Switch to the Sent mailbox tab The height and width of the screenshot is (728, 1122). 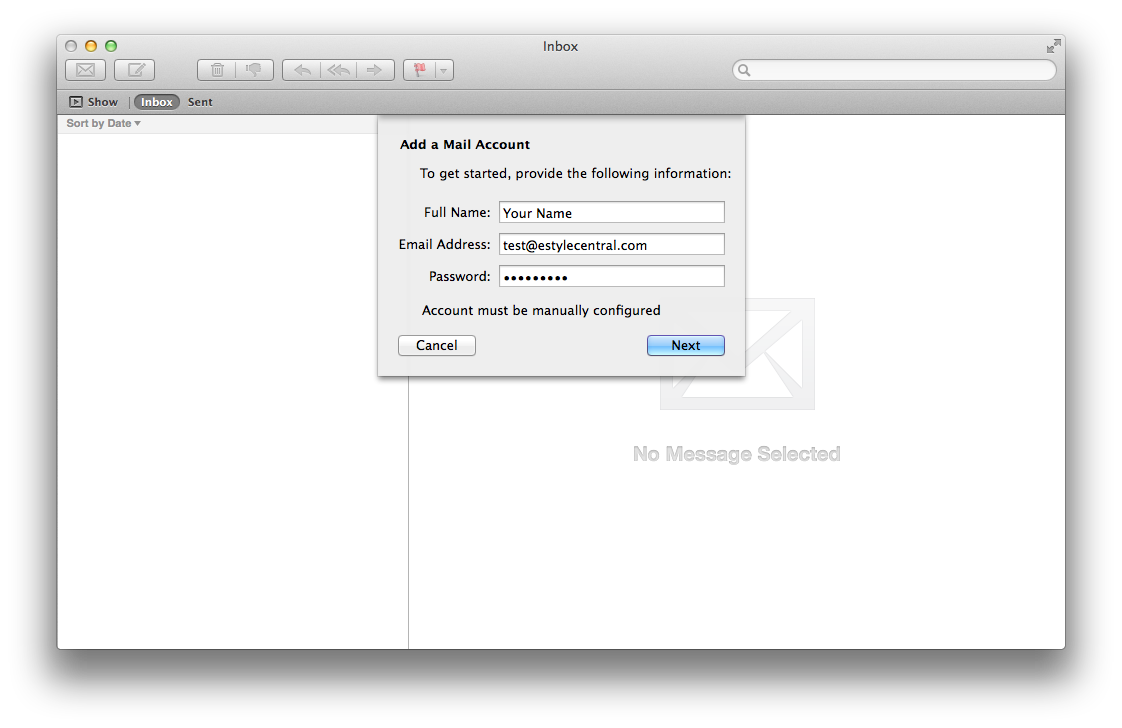[x=200, y=102]
